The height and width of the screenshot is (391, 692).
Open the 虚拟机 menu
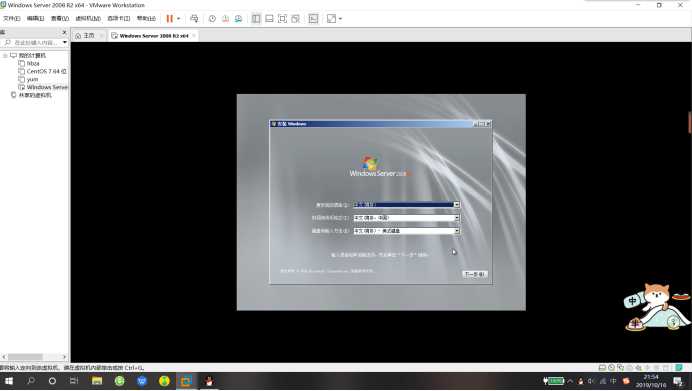[88, 19]
